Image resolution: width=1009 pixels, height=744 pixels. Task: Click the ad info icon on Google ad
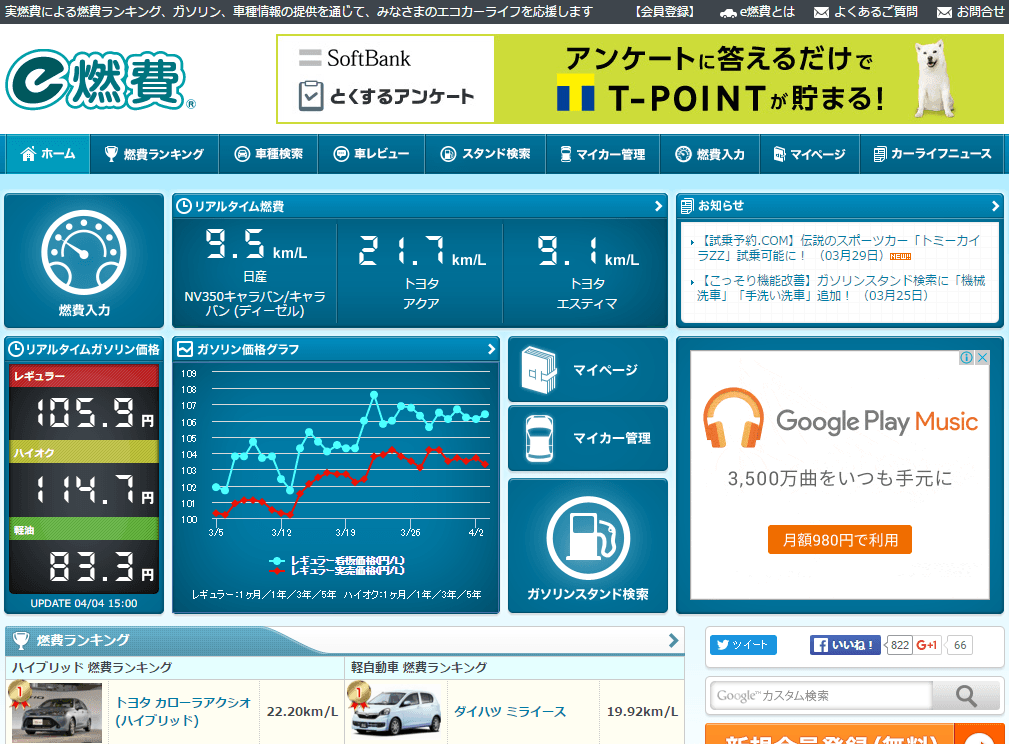point(967,358)
